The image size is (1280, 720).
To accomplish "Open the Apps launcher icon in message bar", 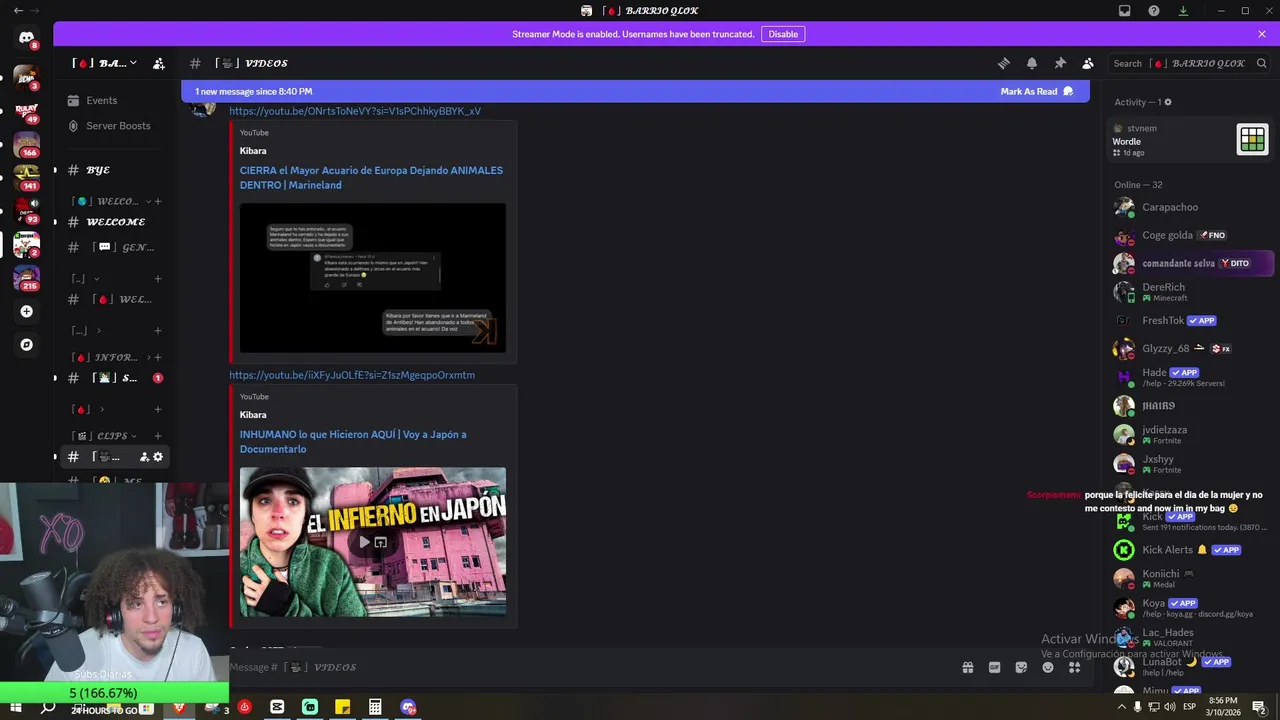I will pyautogui.click(x=1075, y=667).
